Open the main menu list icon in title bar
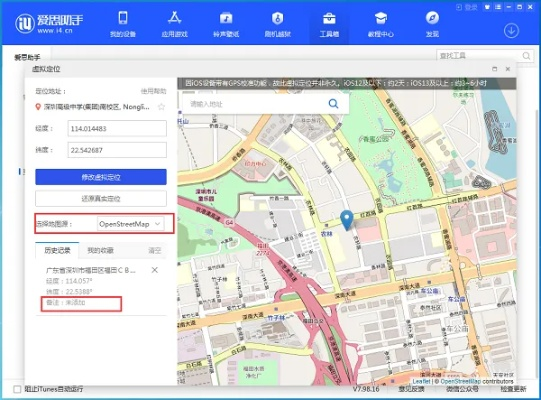Viewport: 541px width, 400px height. pyautogui.click(x=498, y=7)
